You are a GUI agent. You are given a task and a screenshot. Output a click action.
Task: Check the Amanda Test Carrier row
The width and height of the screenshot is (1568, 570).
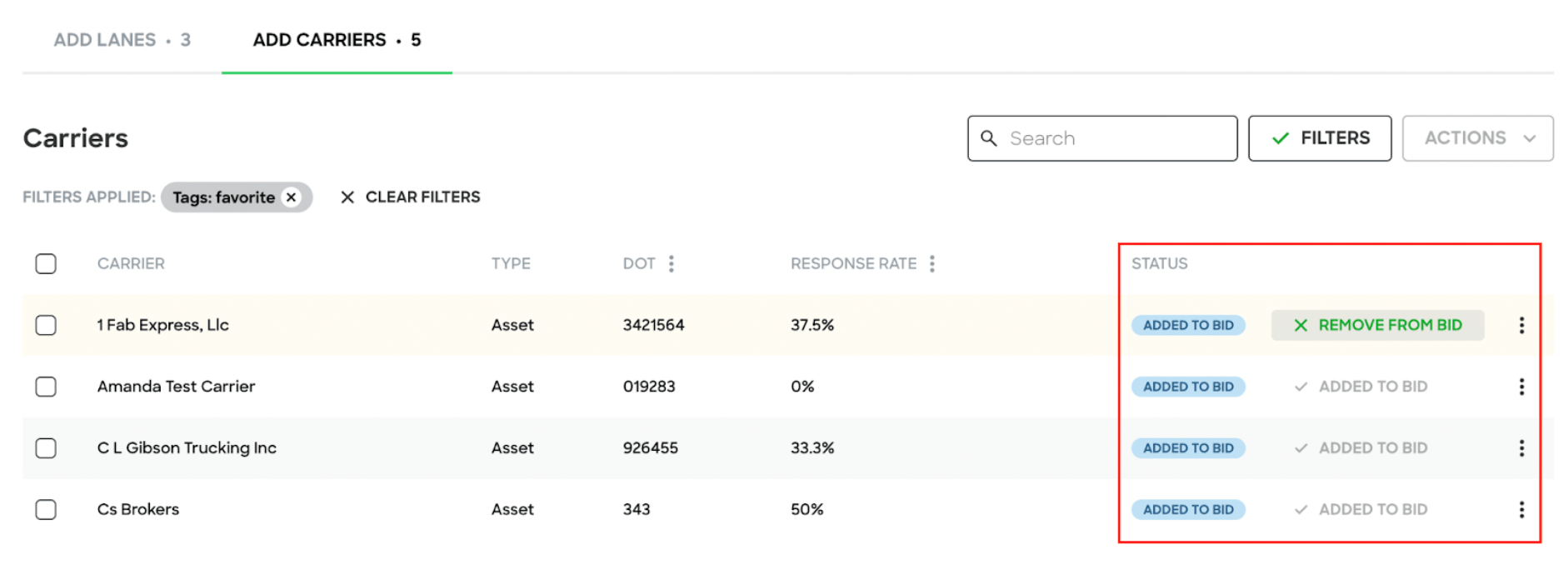46,387
